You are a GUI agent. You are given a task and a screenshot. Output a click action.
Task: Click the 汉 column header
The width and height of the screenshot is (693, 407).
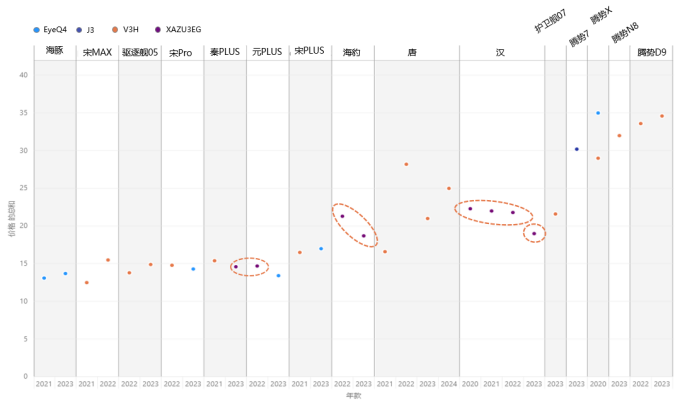pyautogui.click(x=501, y=52)
